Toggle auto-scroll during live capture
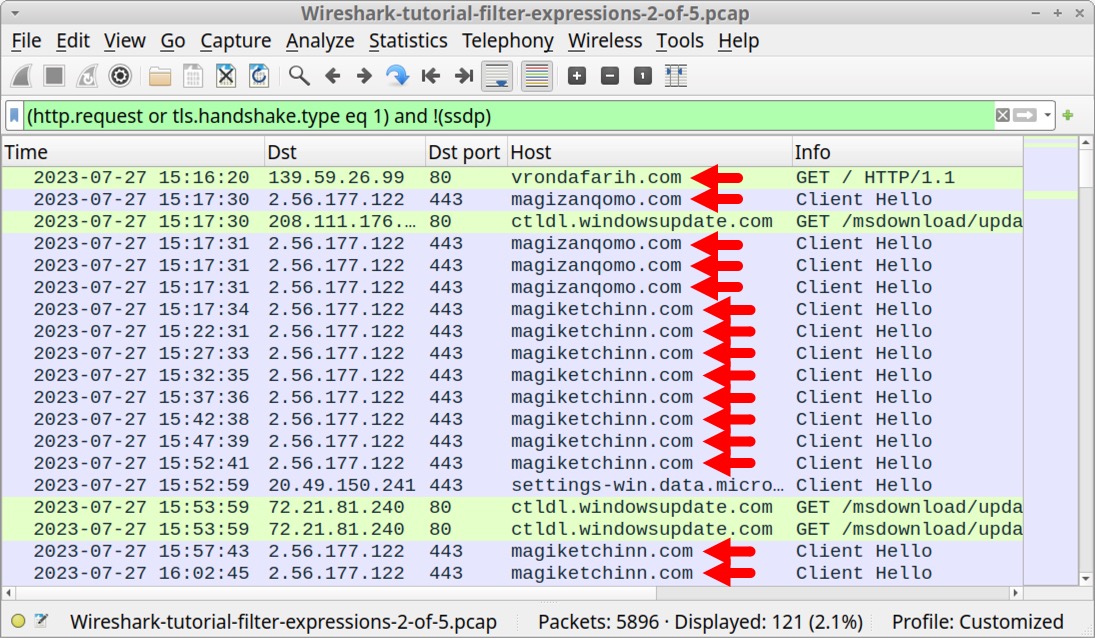 [497, 75]
